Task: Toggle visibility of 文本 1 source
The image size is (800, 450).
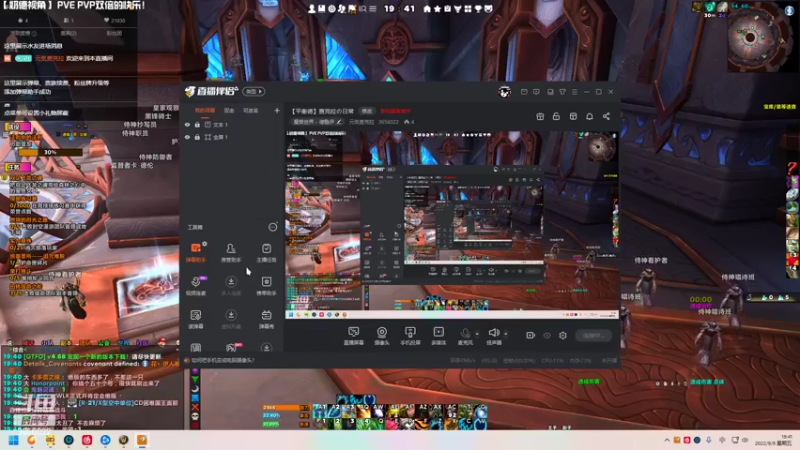Action: [187, 124]
